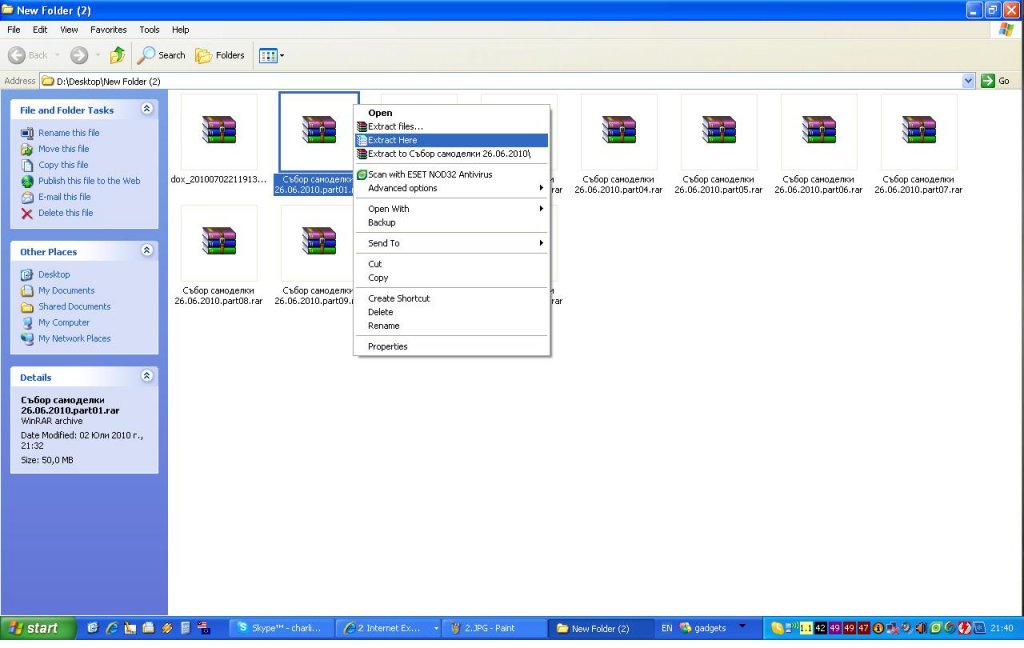
Task: Choose Extract Here from context menu
Action: click(x=393, y=140)
